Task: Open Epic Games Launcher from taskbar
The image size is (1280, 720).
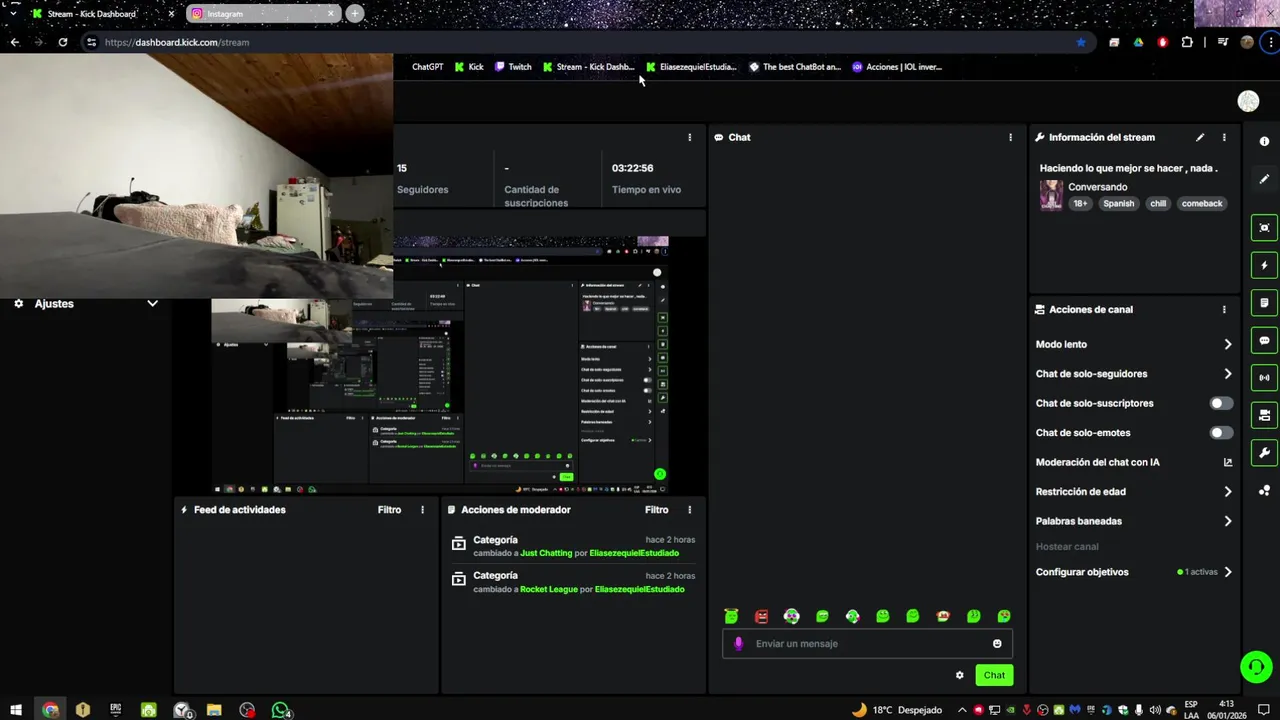Action: [116, 710]
